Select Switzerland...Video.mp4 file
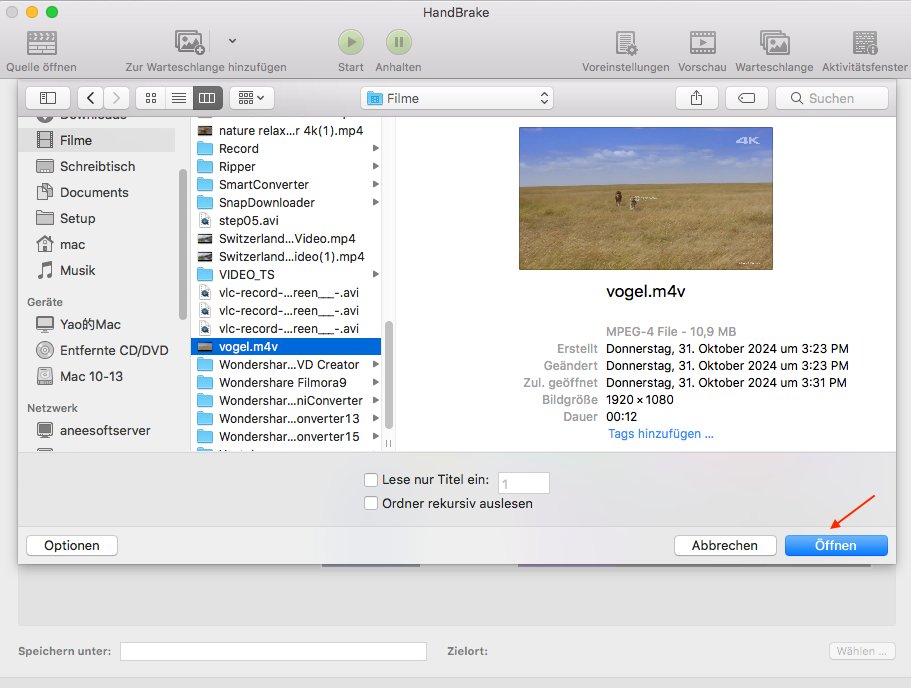The height and width of the screenshot is (688, 911). (286, 239)
